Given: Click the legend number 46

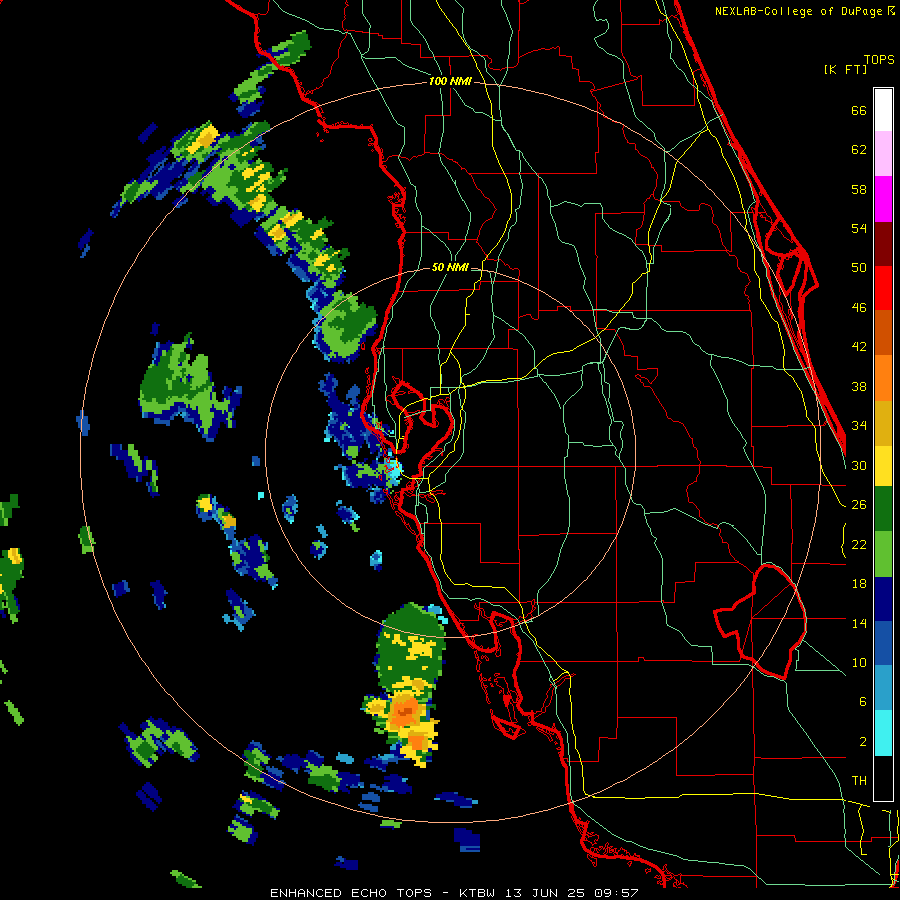Looking at the screenshot, I should click(859, 308).
